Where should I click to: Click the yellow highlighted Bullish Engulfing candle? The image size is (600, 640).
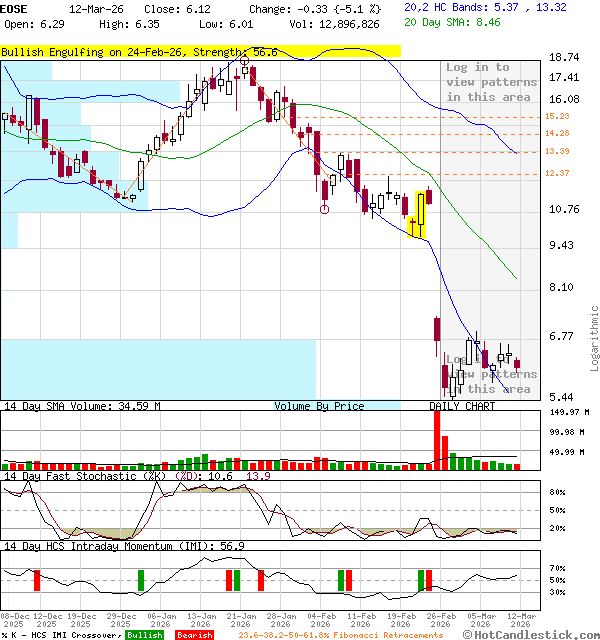point(420,212)
